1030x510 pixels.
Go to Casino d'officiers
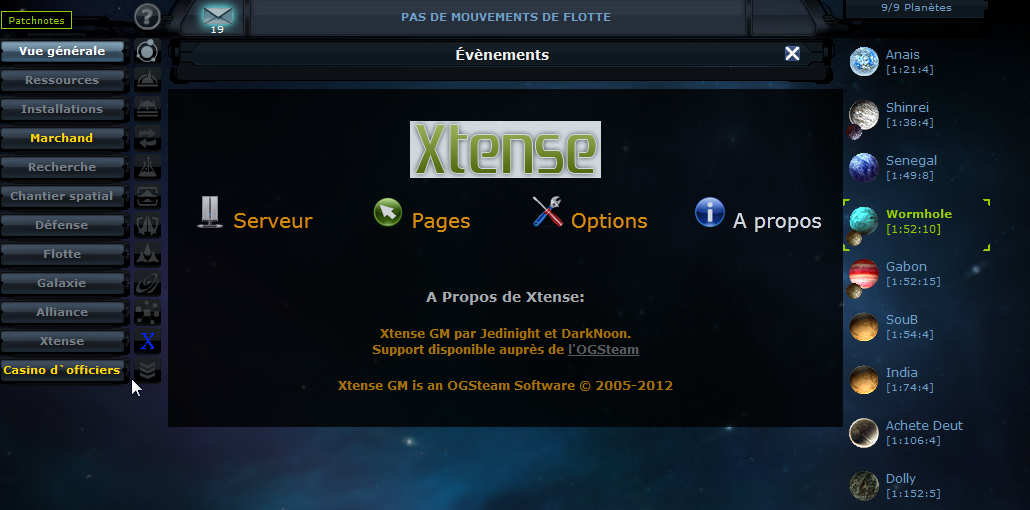[62, 370]
